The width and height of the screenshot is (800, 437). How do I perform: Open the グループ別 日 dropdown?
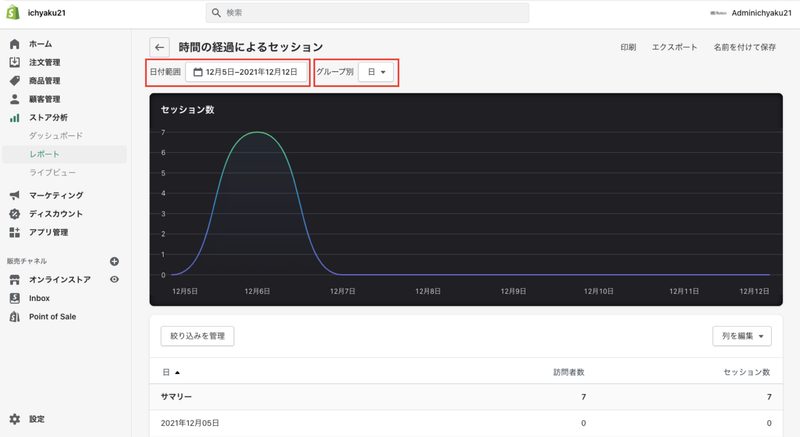point(377,72)
